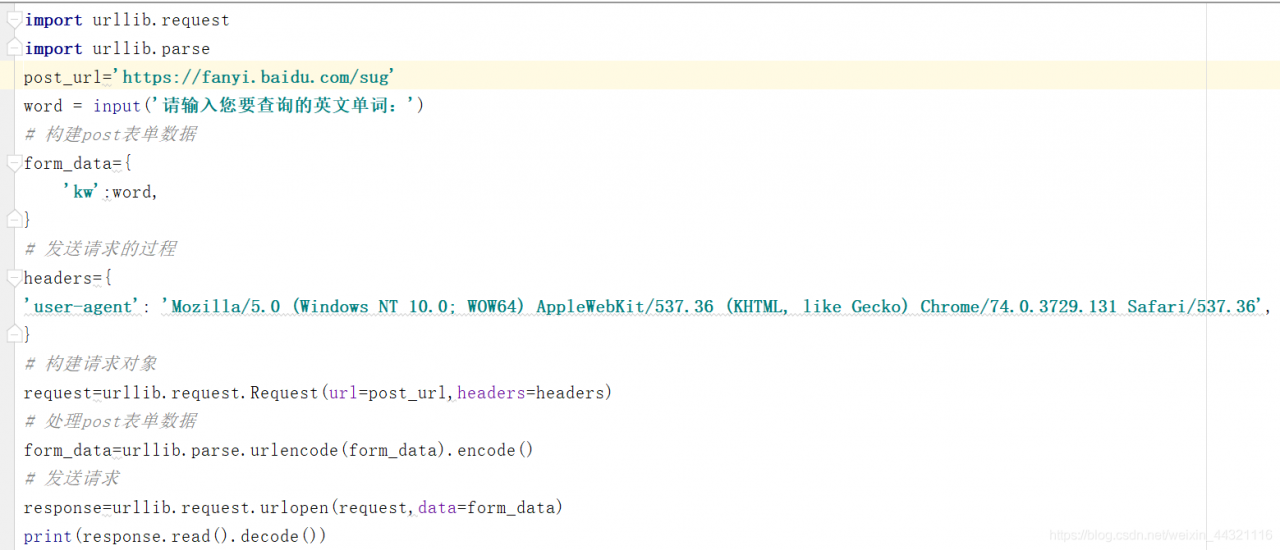Collapse fold marker beside import urllib.request
The height and width of the screenshot is (550, 1280).
[x=13, y=20]
